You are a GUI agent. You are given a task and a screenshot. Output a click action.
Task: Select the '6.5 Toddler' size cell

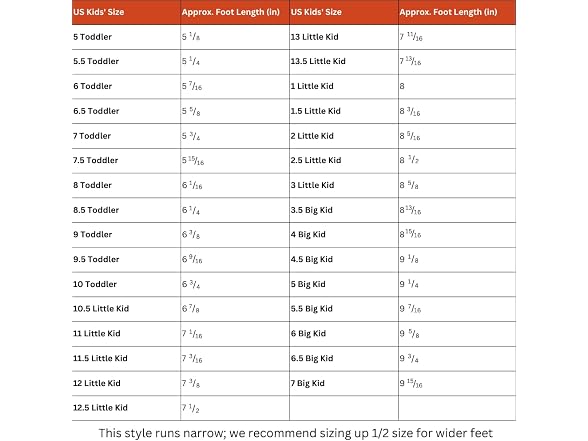click(x=126, y=111)
